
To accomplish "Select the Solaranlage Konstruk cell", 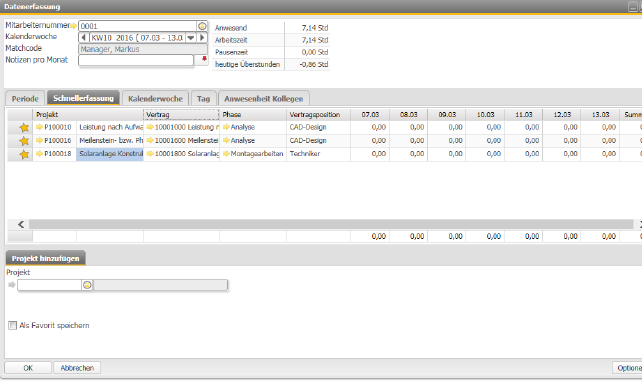I will pyautogui.click(x=110, y=154).
